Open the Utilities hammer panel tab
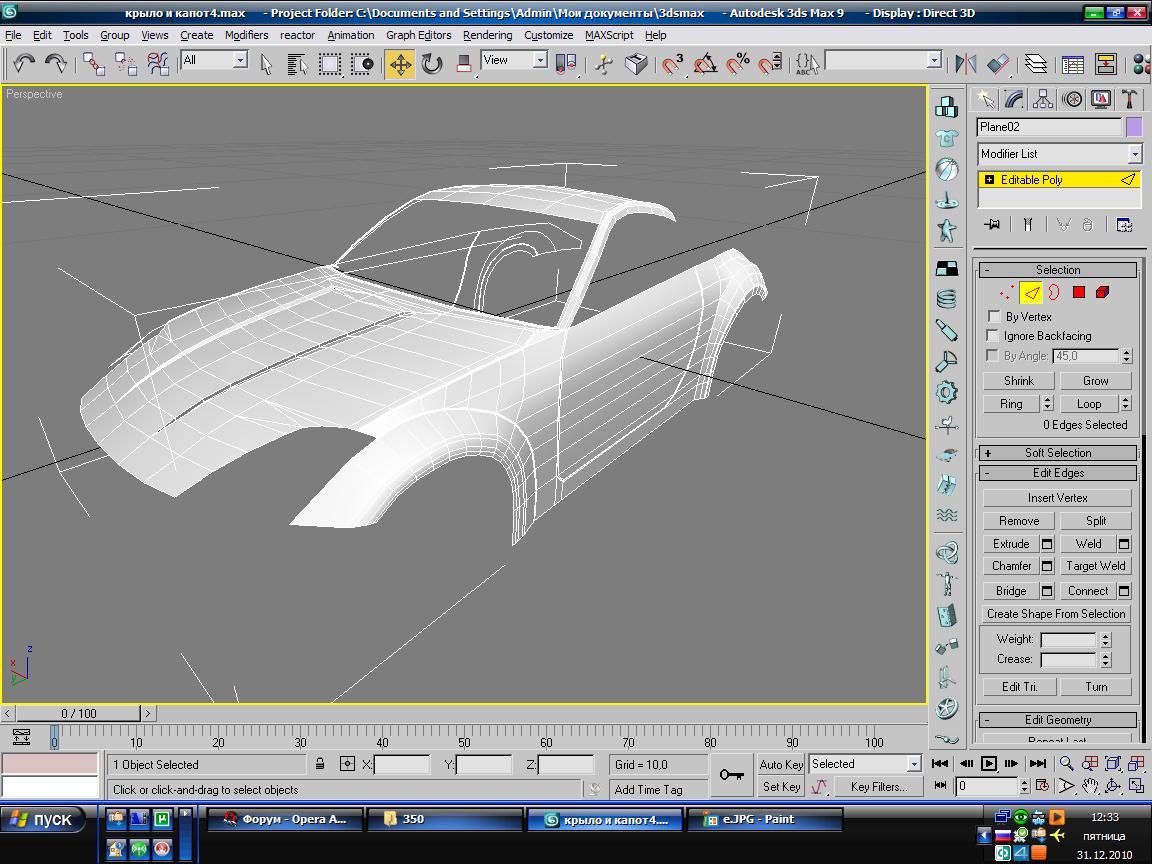1152x864 pixels. [x=1129, y=99]
